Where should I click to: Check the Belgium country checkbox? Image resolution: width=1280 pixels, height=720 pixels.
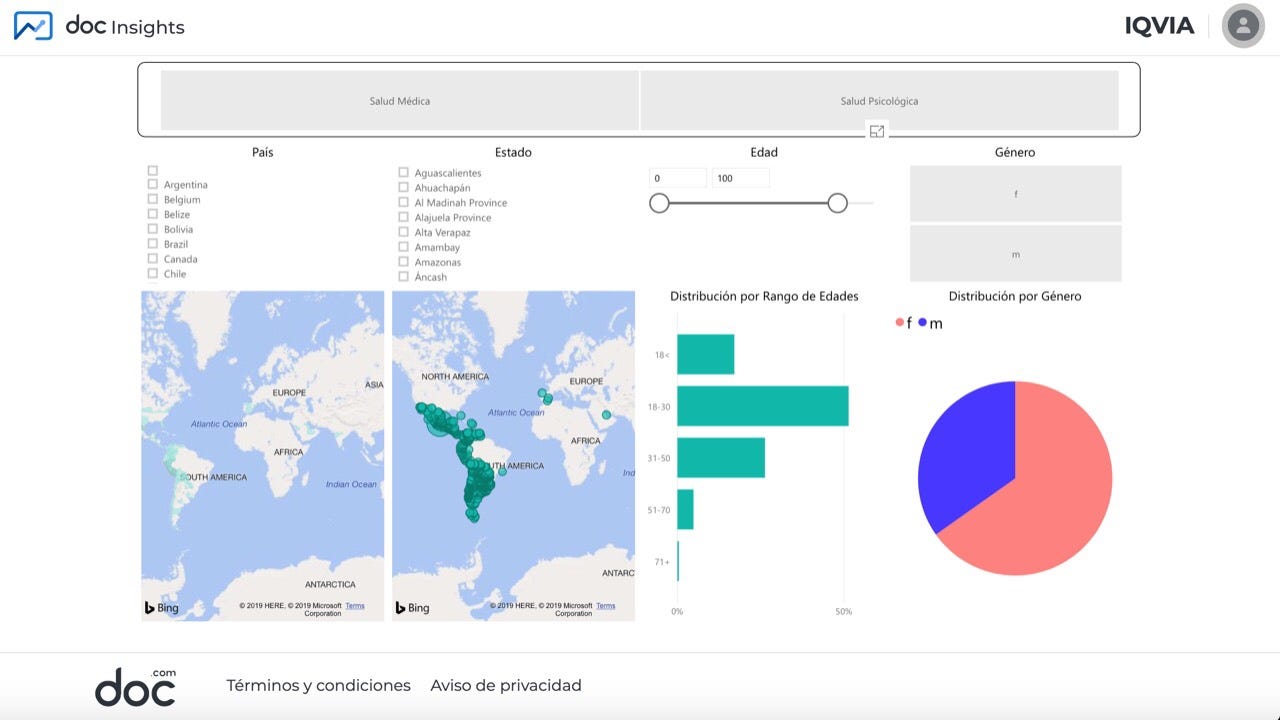[153, 199]
